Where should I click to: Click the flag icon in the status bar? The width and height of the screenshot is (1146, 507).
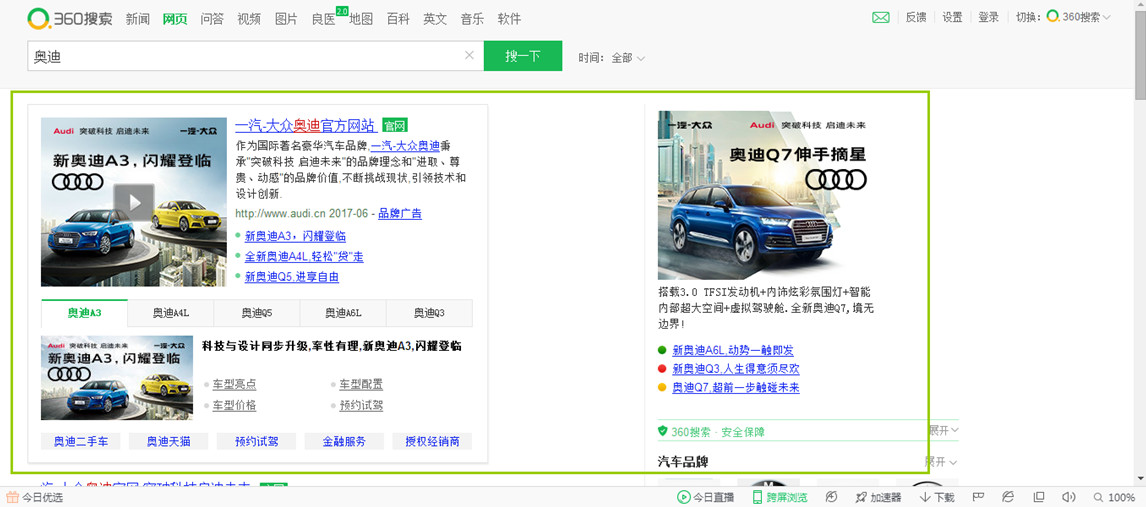tap(979, 498)
